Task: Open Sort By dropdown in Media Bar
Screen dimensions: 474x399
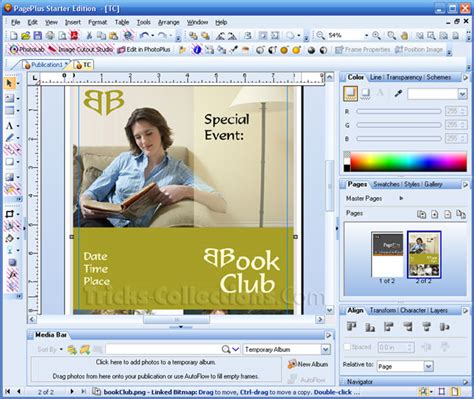Action: coord(50,349)
